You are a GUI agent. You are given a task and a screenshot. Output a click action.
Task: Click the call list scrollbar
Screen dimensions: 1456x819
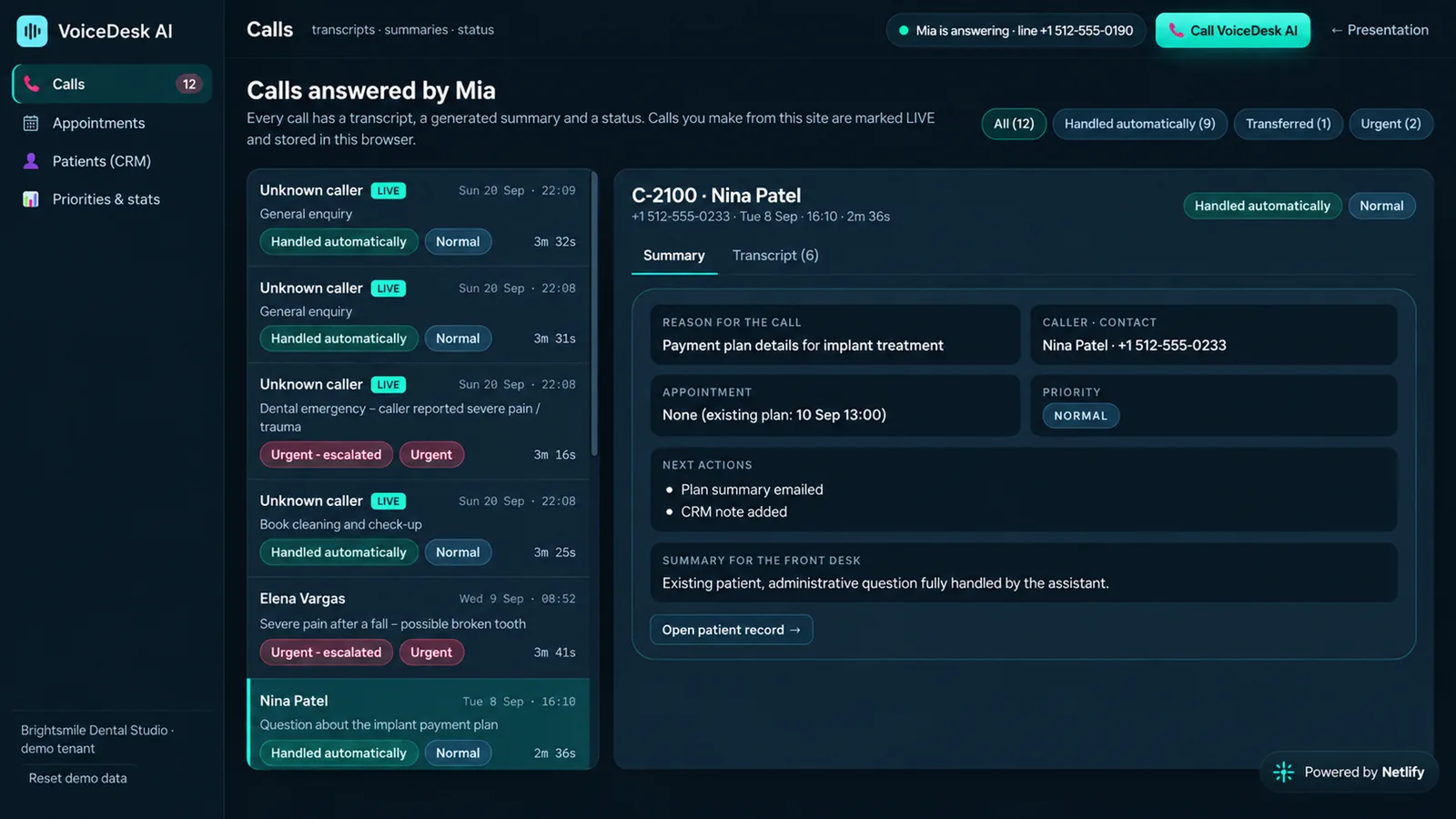click(594, 314)
